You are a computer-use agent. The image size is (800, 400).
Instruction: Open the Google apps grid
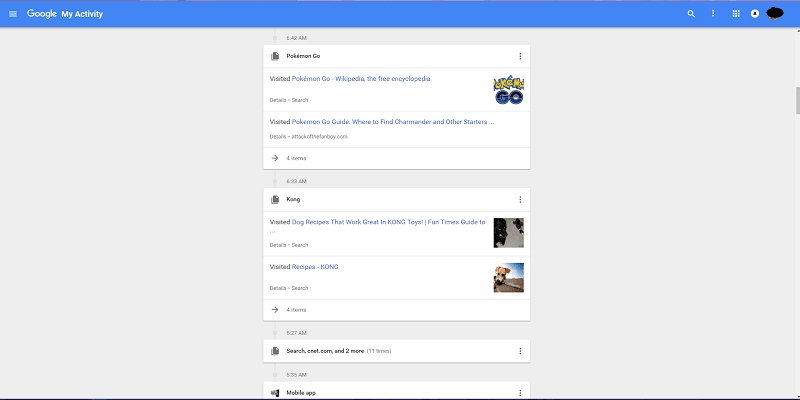(x=736, y=14)
